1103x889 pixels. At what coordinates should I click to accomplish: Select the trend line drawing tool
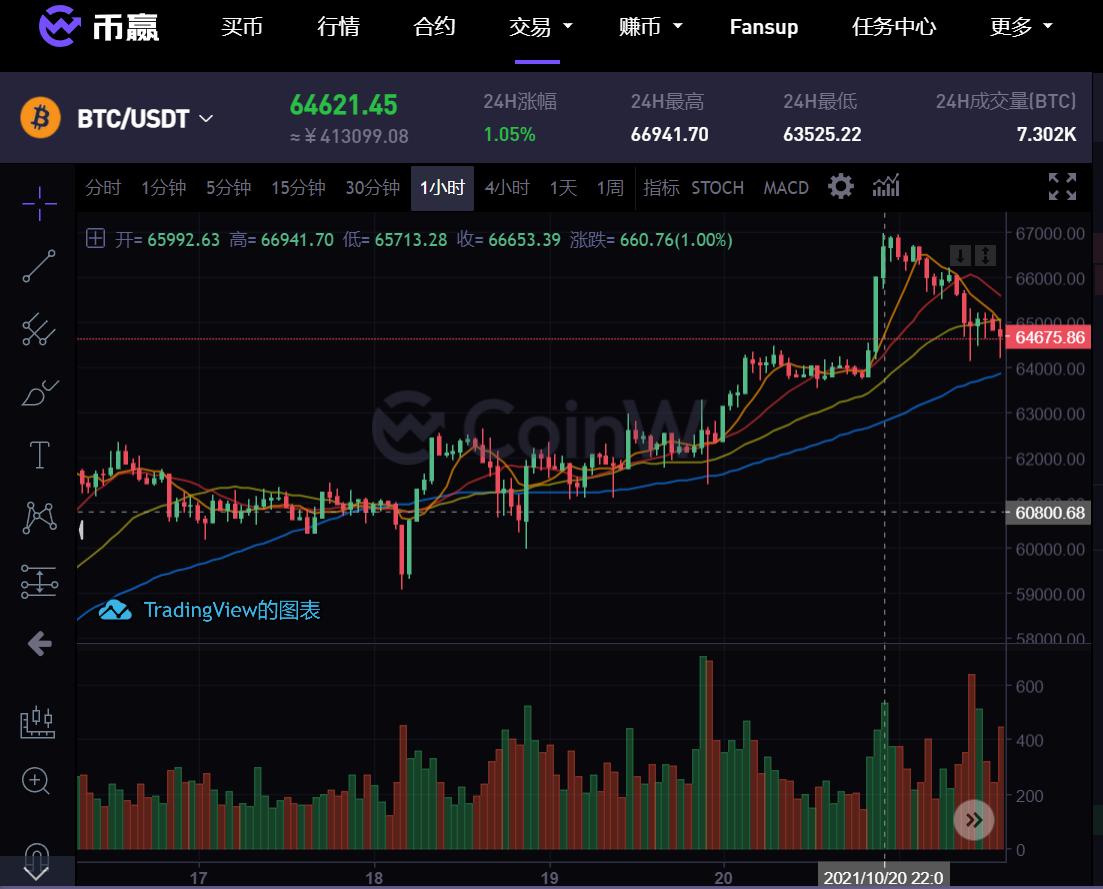[39, 267]
